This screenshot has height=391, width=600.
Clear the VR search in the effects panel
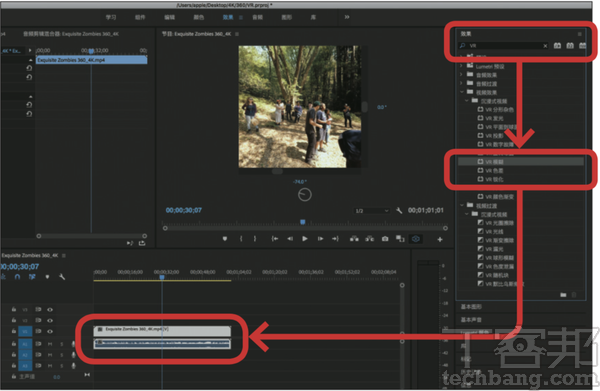pyautogui.click(x=545, y=46)
